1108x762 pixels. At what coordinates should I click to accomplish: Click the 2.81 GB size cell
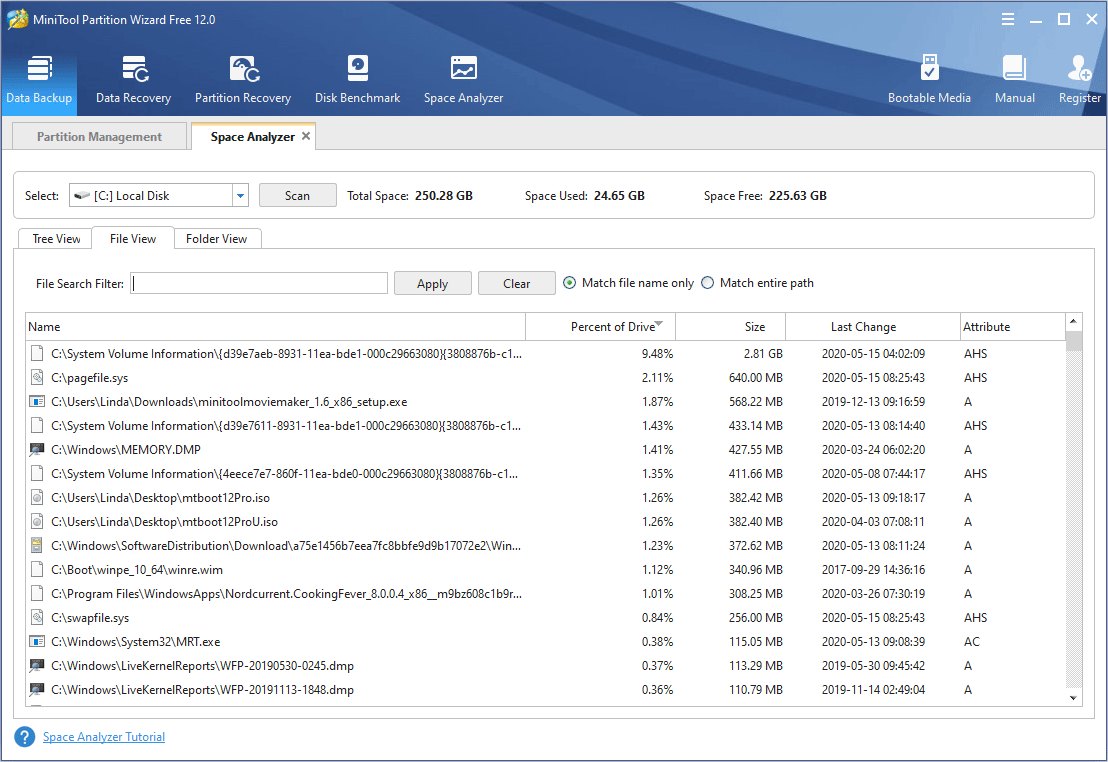[762, 353]
